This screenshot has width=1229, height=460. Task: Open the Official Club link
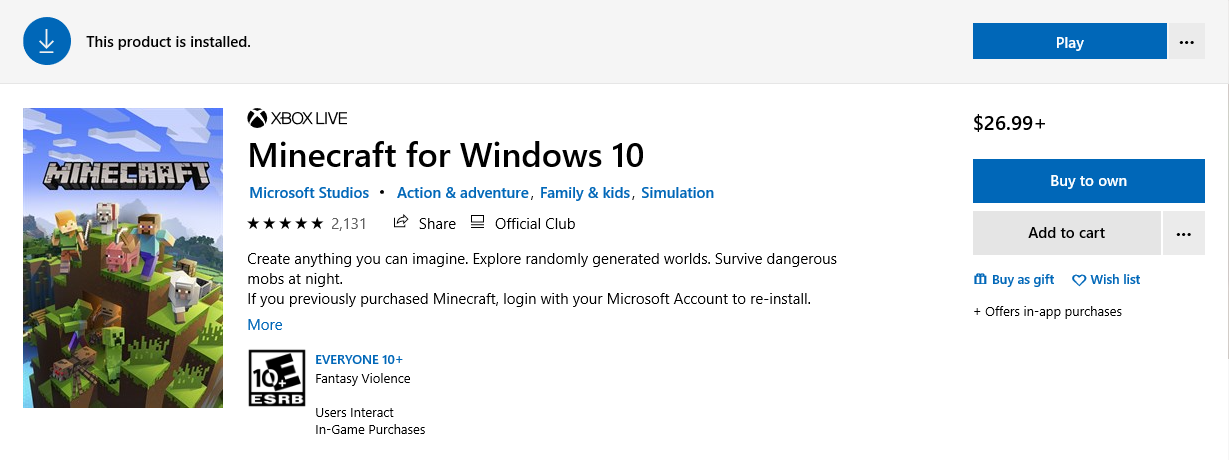point(535,223)
